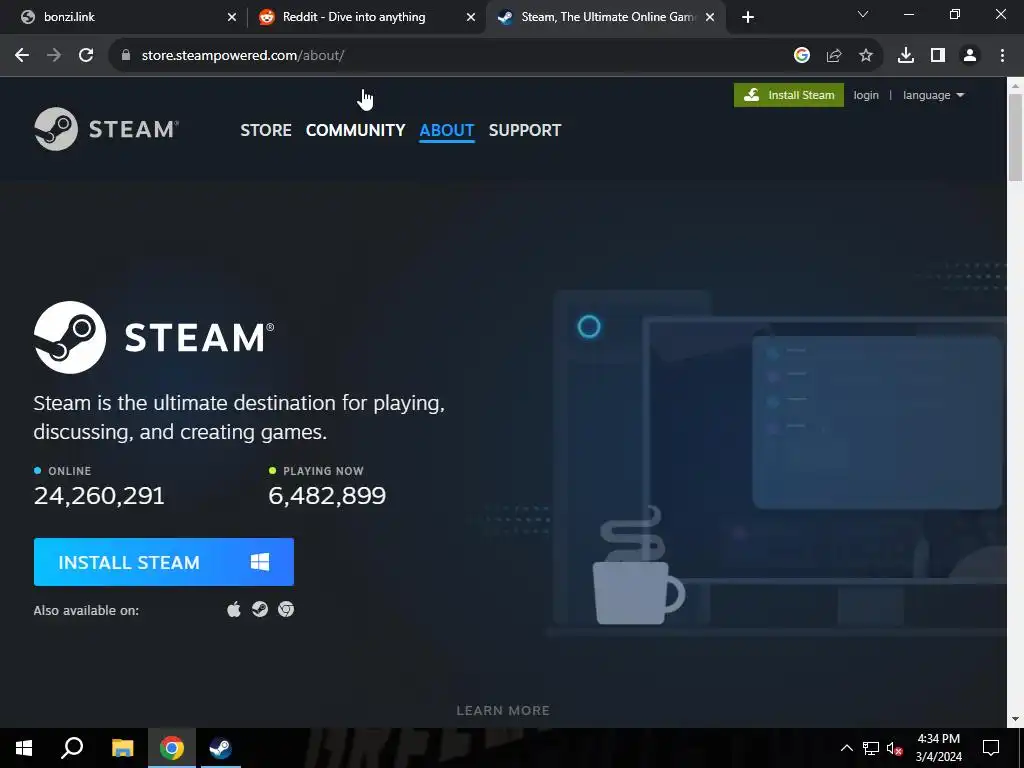Open the Chrome OS download icon
Screen dimensions: 1024x768
click(286, 609)
